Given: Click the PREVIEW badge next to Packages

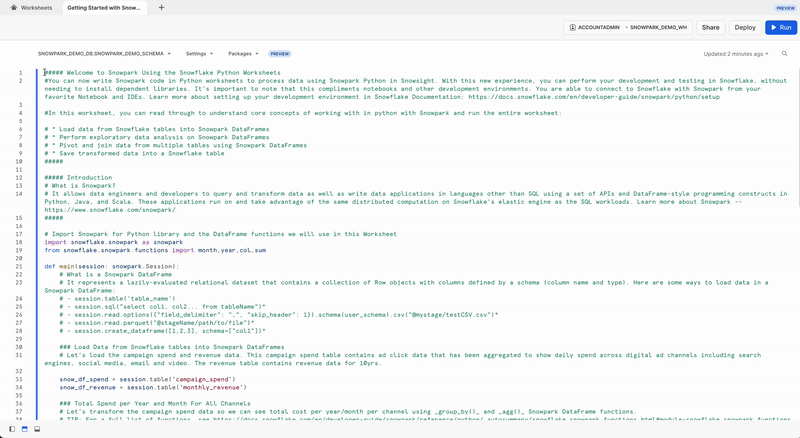Looking at the screenshot, I should point(280,54).
